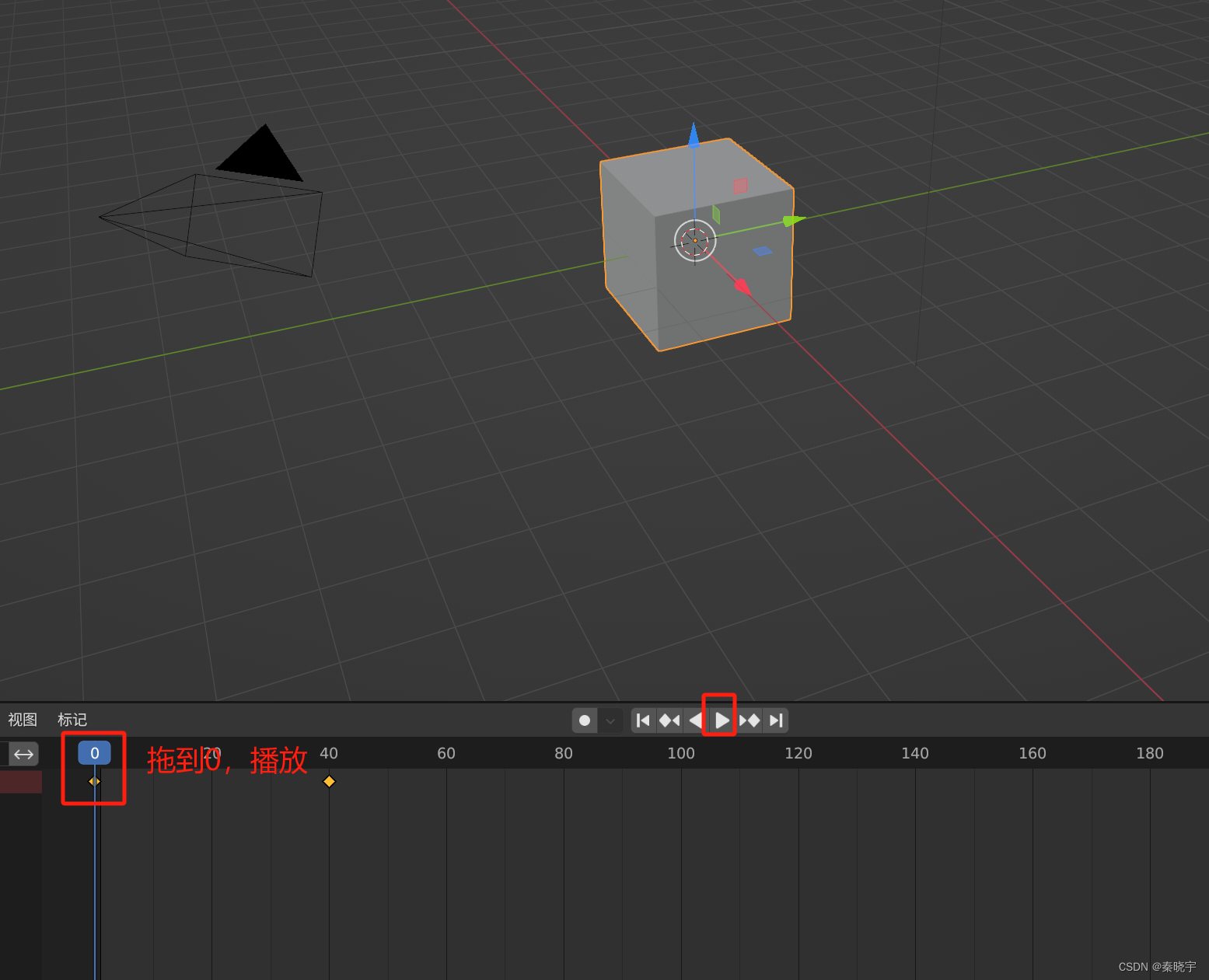Open the auto keyframing options dropdown
The width and height of the screenshot is (1209, 980).
(x=610, y=720)
